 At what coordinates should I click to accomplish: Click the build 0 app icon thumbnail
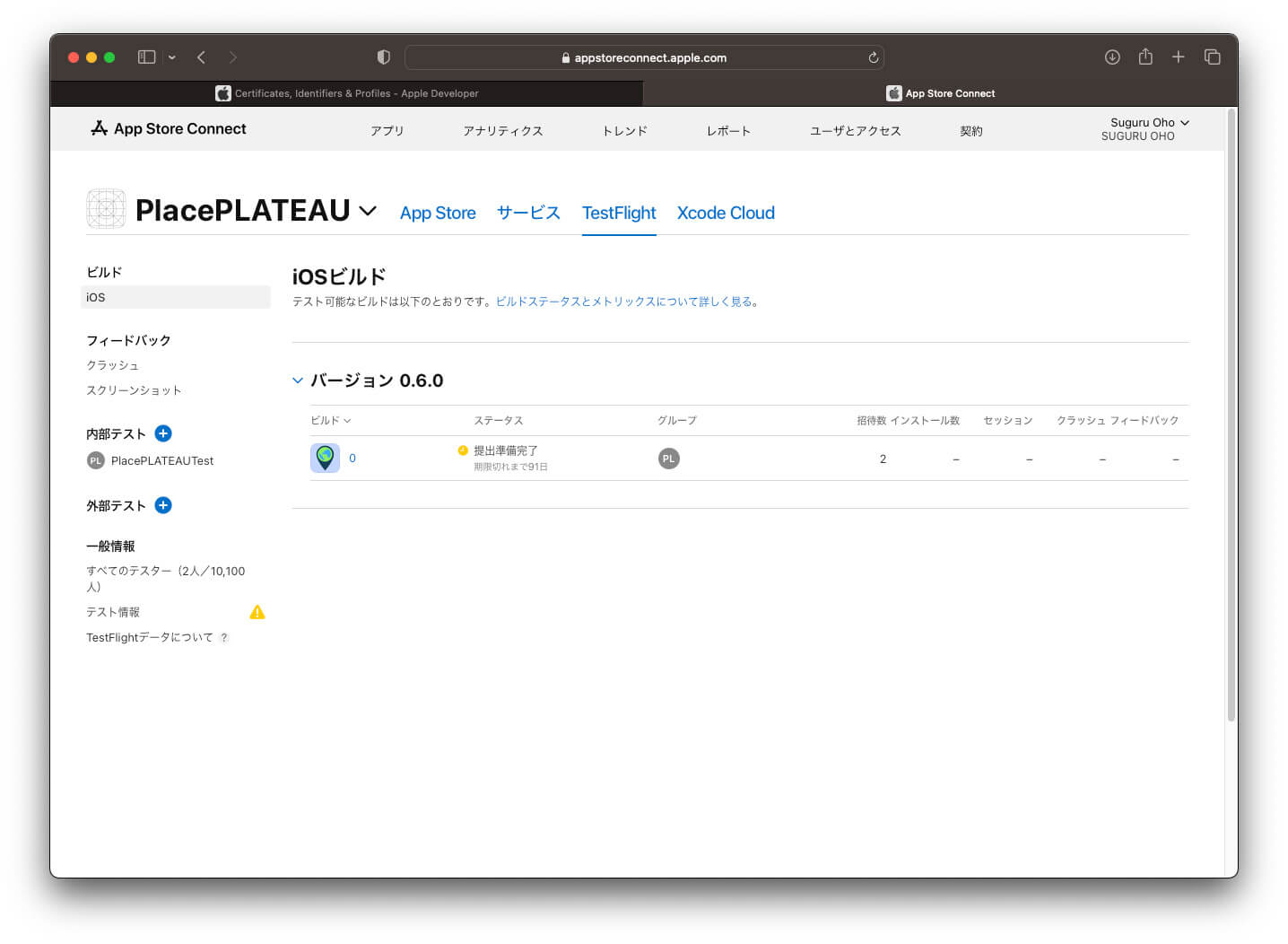tap(325, 458)
